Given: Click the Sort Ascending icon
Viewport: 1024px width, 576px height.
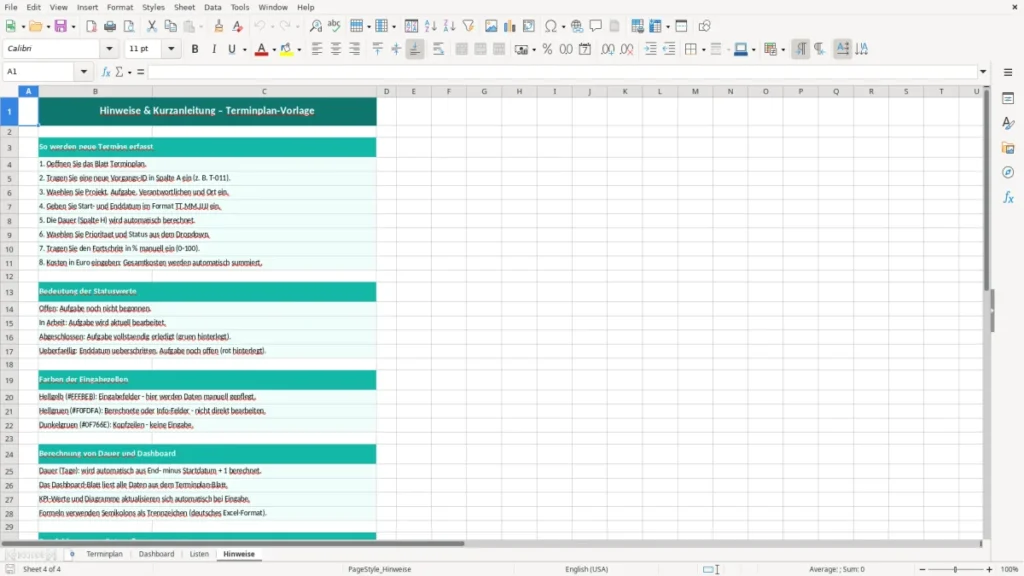Looking at the screenshot, I should pyautogui.click(x=430, y=26).
